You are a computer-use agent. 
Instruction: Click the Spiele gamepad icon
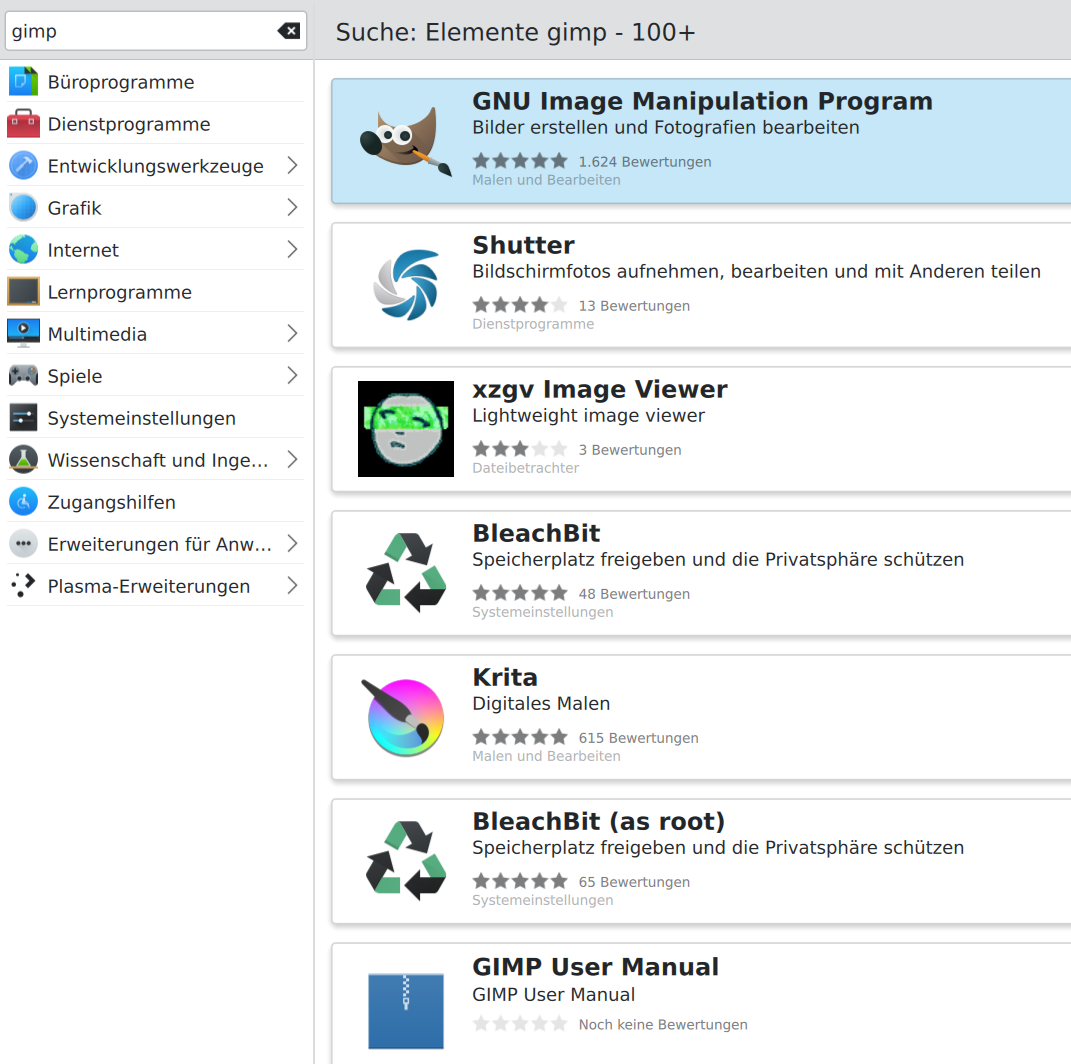(x=23, y=376)
